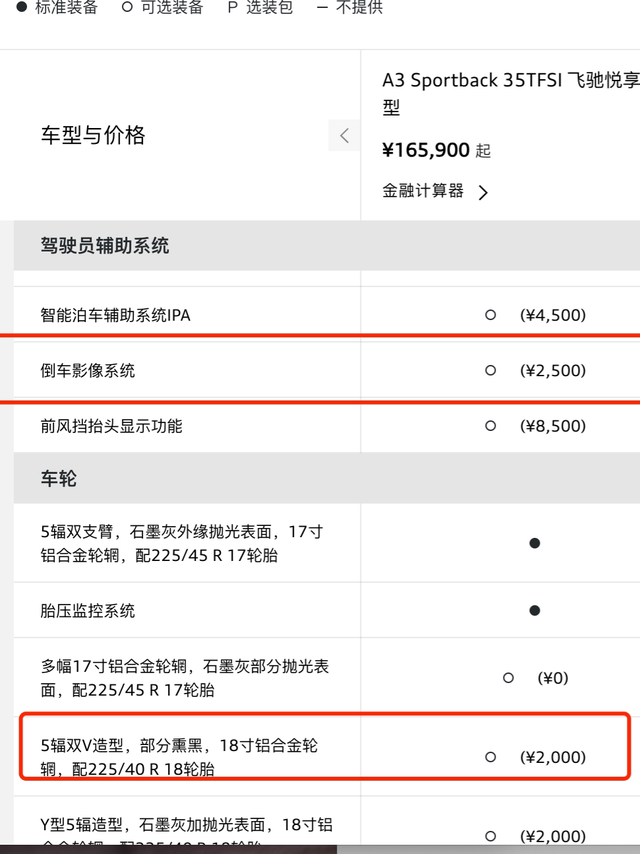This screenshot has height=854, width=640.
Task: Open the 金融计算器 link
Action: (423, 191)
